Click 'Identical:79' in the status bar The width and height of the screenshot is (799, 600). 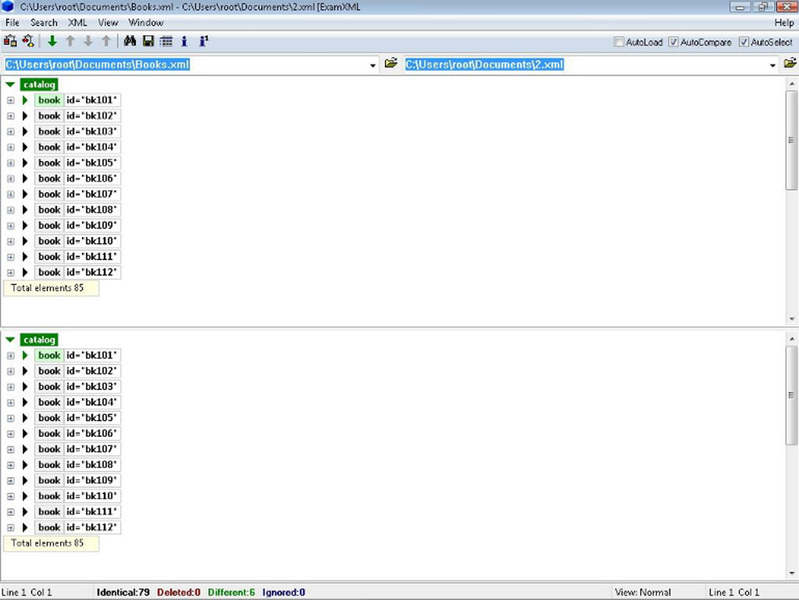point(123,592)
